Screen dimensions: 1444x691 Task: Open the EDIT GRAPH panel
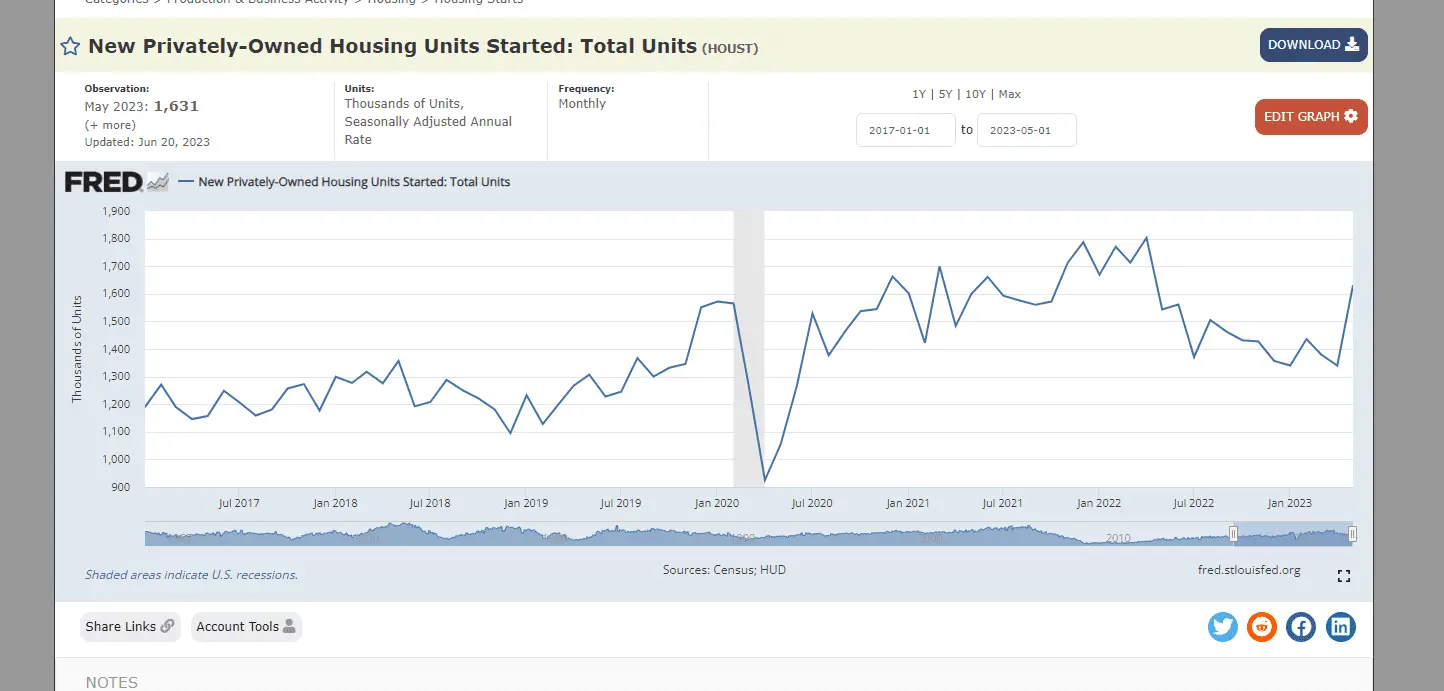pyautogui.click(x=1311, y=117)
